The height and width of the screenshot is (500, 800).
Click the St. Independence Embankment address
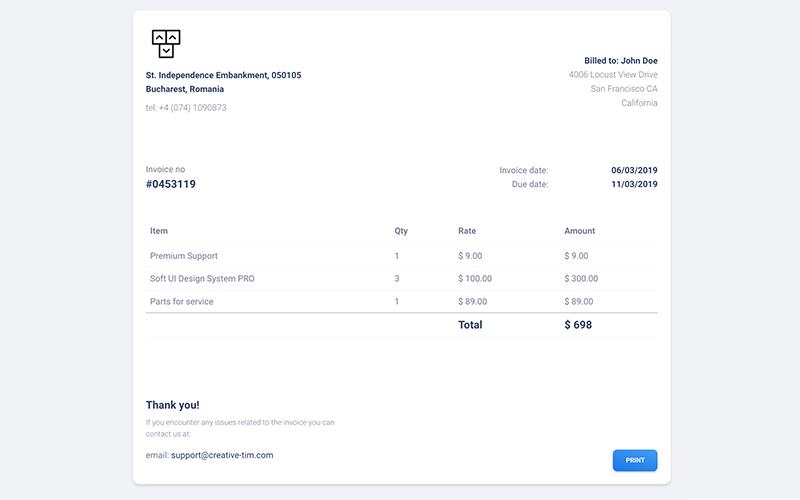pyautogui.click(x=223, y=75)
